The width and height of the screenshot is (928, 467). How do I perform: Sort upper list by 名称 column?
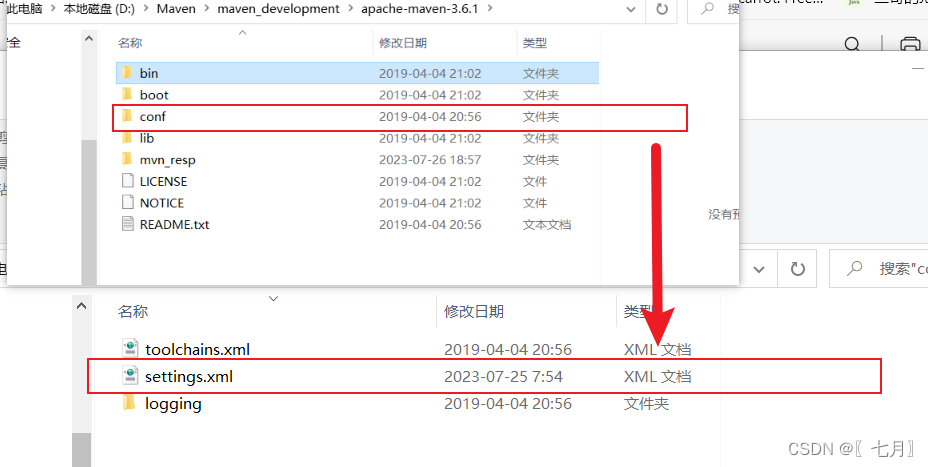tap(130, 43)
